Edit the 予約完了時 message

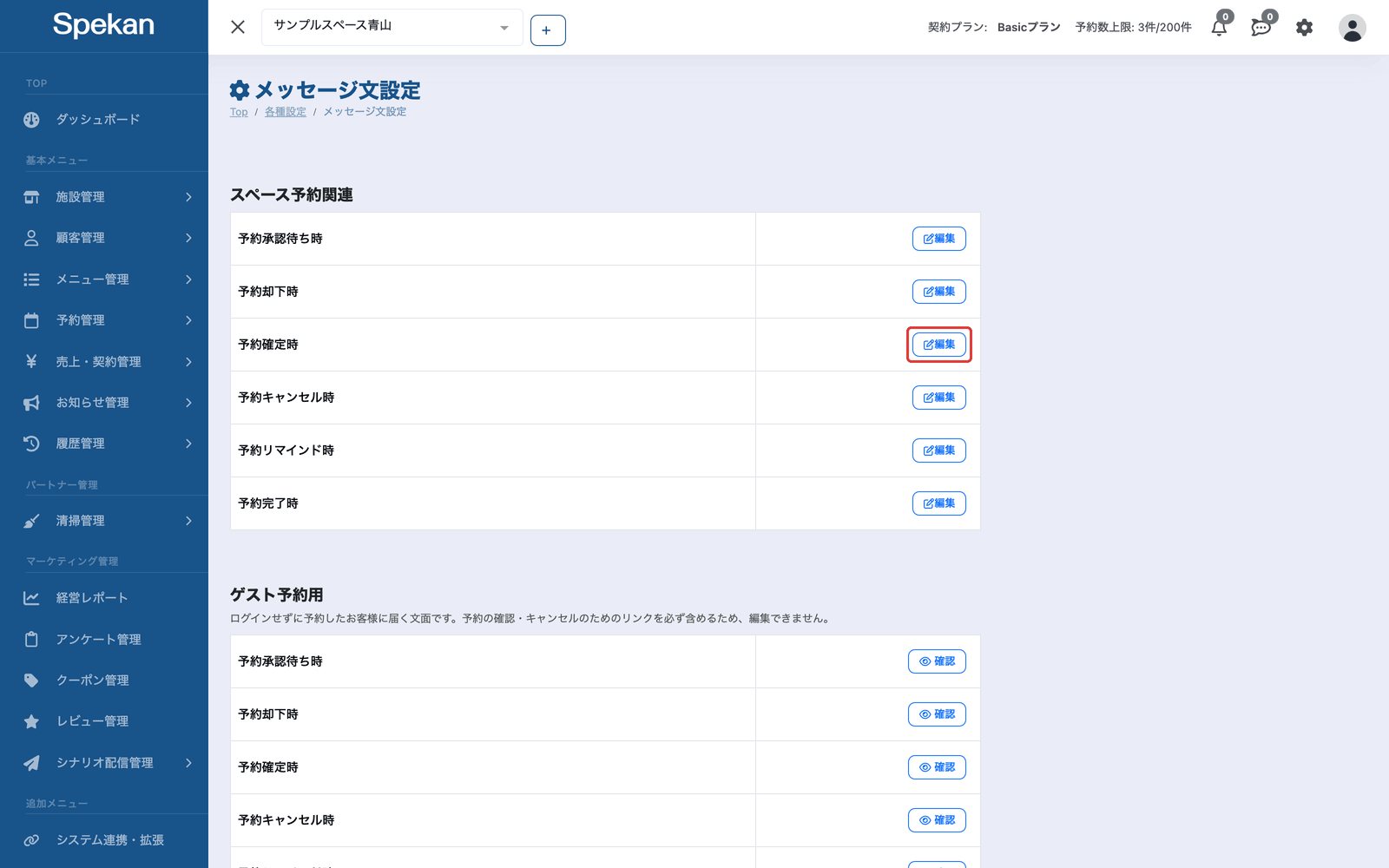click(938, 503)
